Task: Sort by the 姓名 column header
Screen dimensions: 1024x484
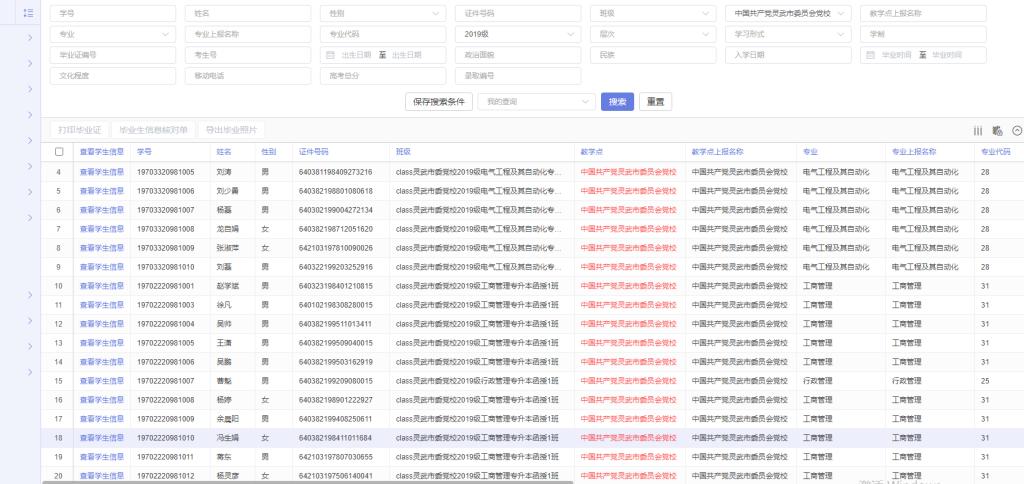Action: click(x=224, y=152)
